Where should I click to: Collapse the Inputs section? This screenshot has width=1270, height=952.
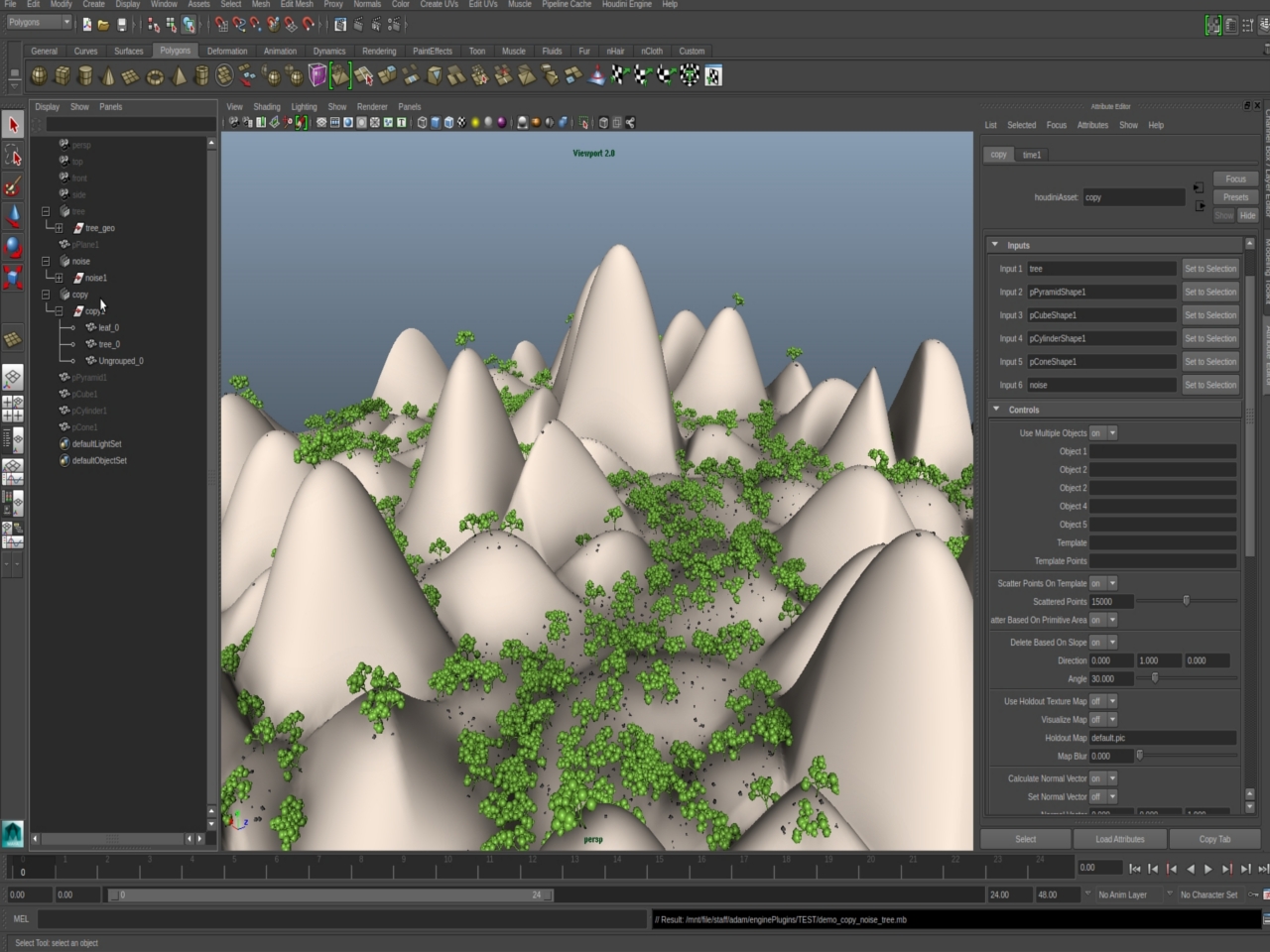pos(995,245)
